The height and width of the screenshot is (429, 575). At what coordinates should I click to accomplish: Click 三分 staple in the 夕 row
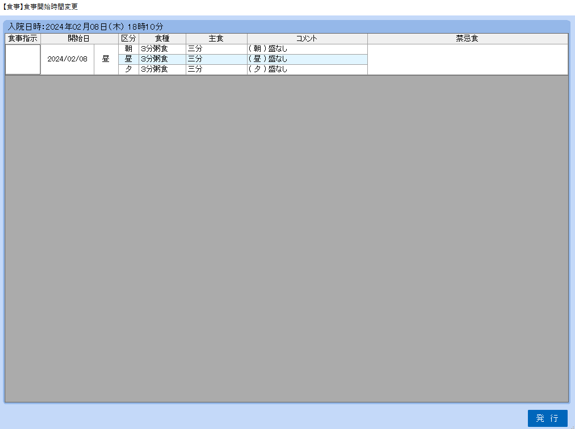pyautogui.click(x=216, y=69)
